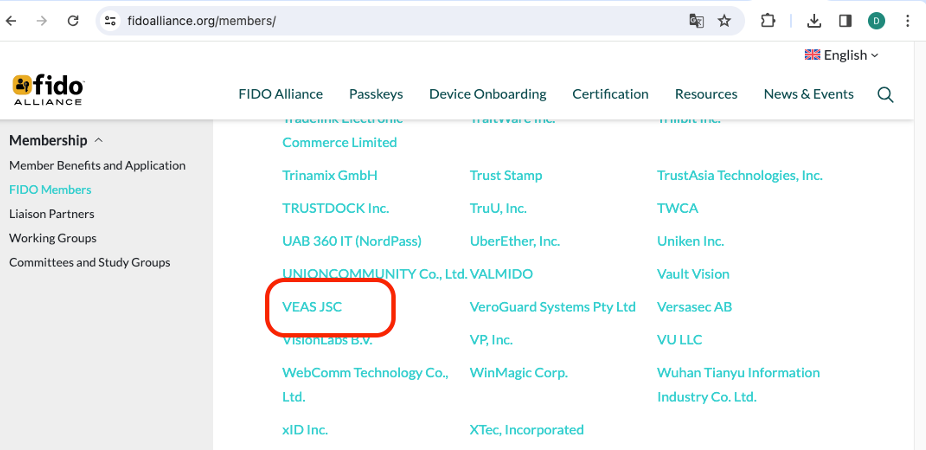Open WebComm Technology Co., Ltd. link

tap(366, 384)
